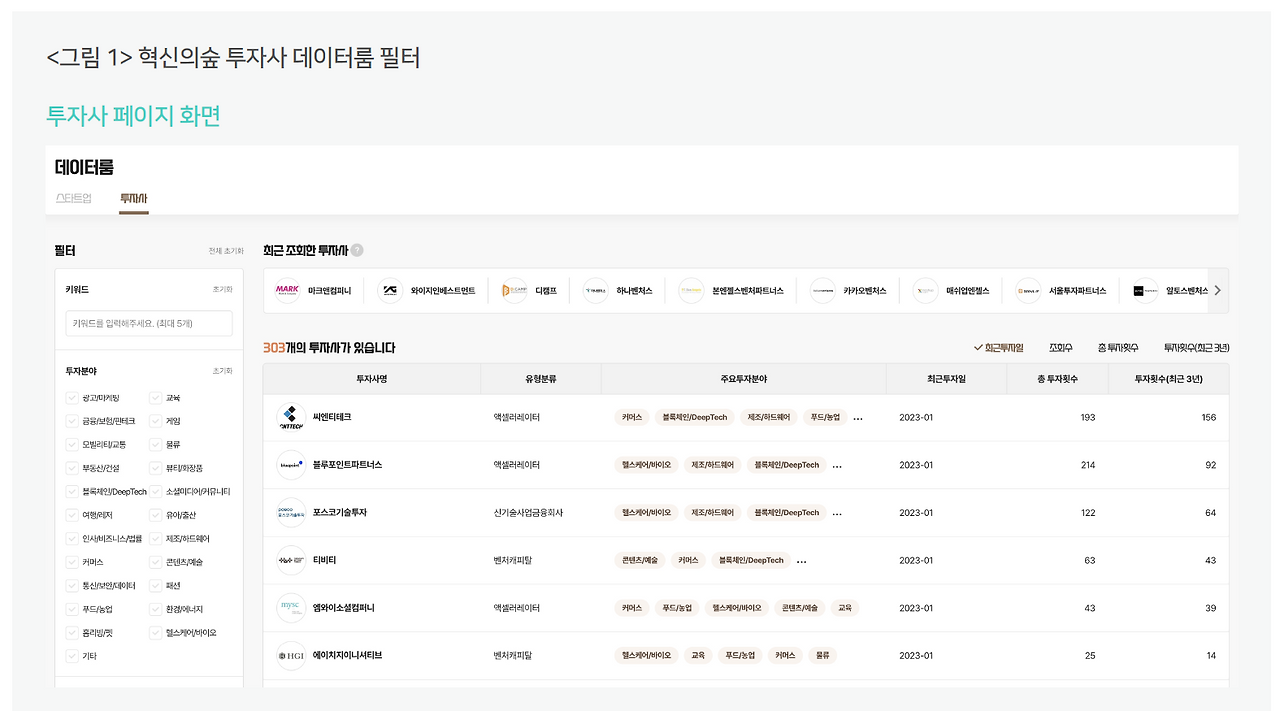Image resolution: width=1280 pixels, height=711 pixels.
Task: Click the 하나벤처스 logo icon
Action: [595, 291]
